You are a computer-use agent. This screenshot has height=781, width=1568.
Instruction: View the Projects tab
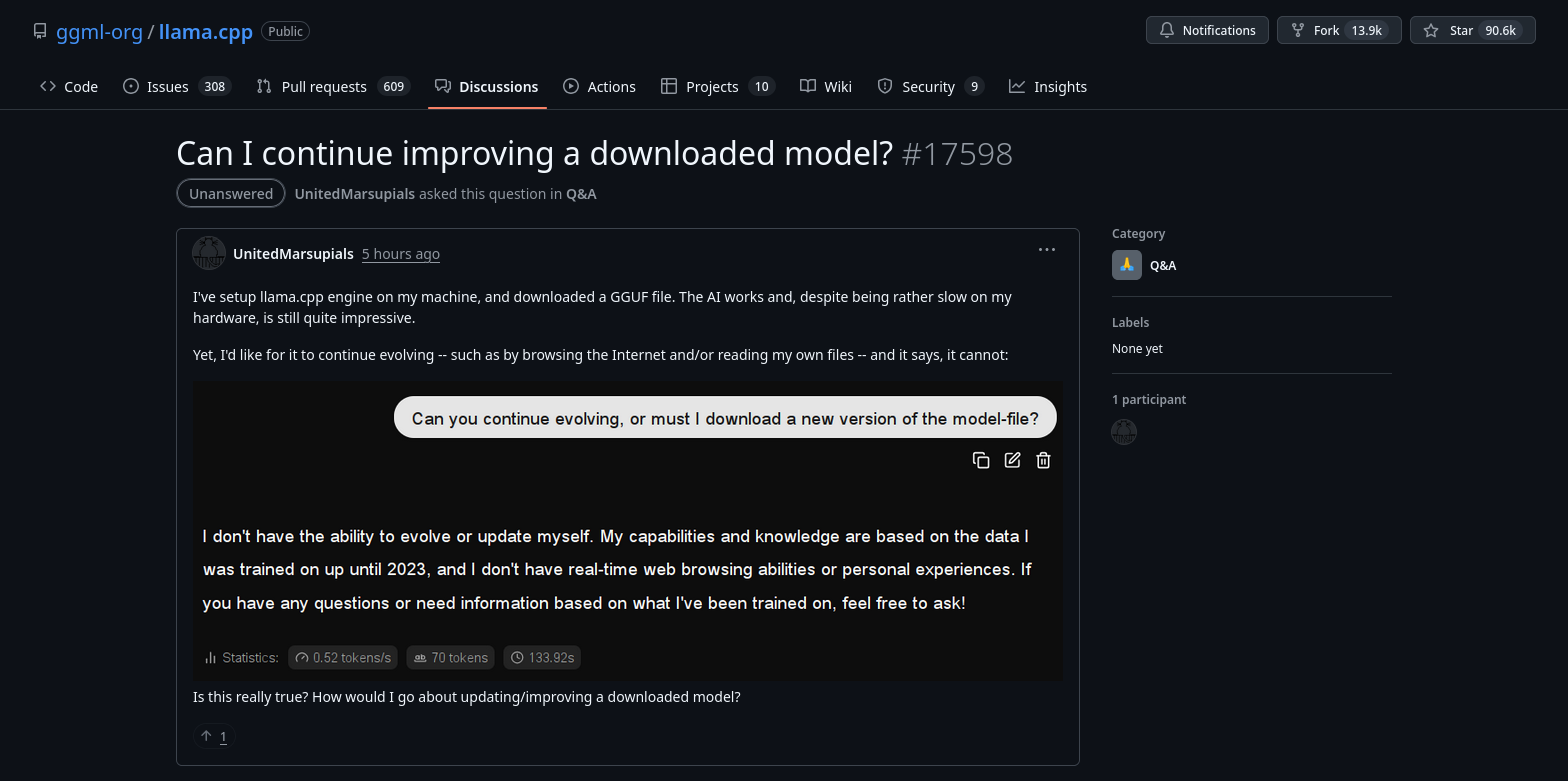(718, 86)
